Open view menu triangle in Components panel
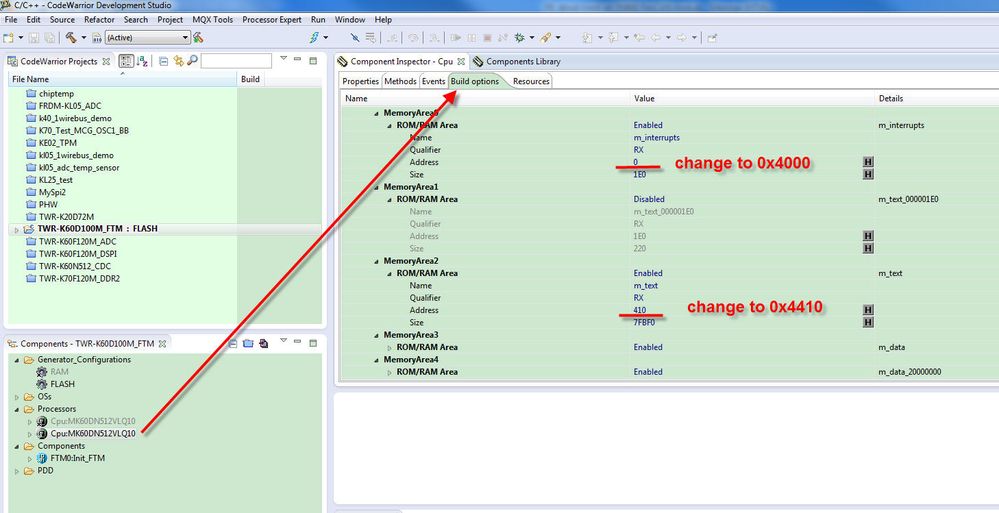 point(284,340)
